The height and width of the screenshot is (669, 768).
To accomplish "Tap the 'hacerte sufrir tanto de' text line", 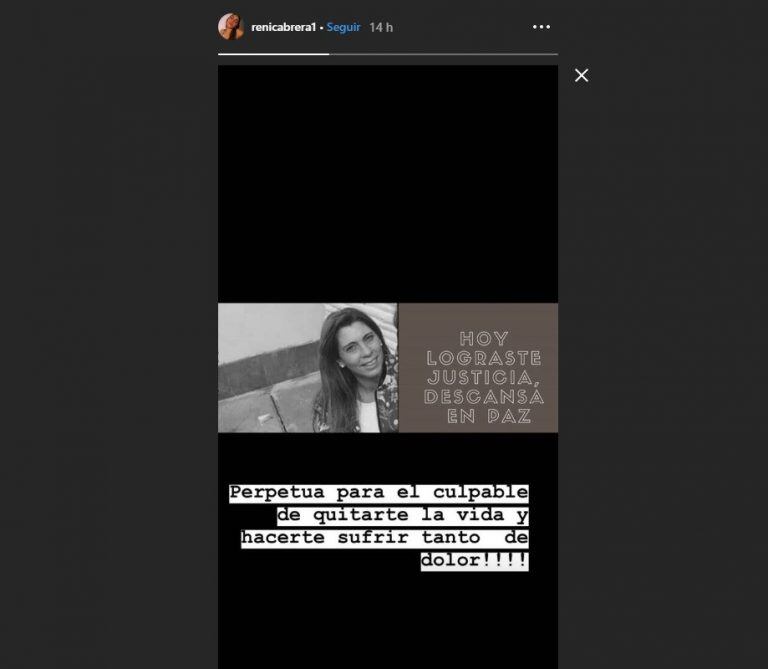I will click(384, 538).
